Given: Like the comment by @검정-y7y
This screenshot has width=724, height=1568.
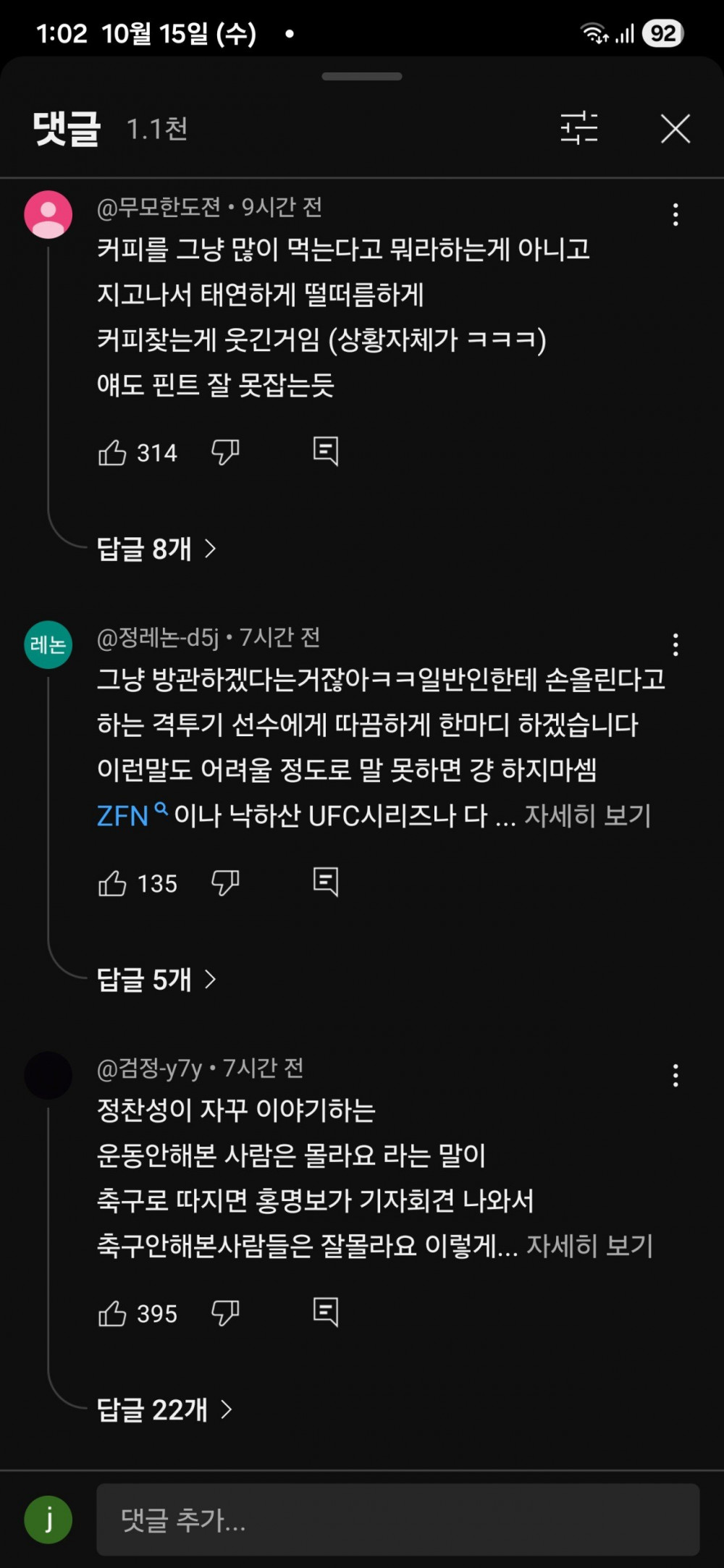Looking at the screenshot, I should tap(112, 1314).
